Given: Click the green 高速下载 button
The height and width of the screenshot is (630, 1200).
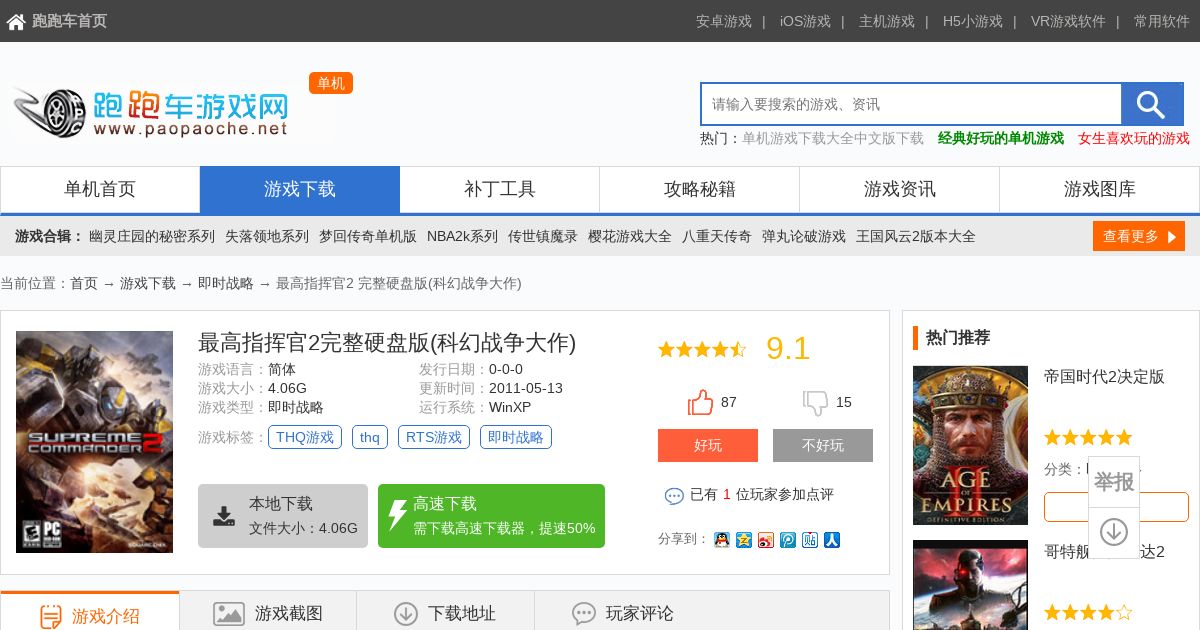Looking at the screenshot, I should (x=491, y=516).
